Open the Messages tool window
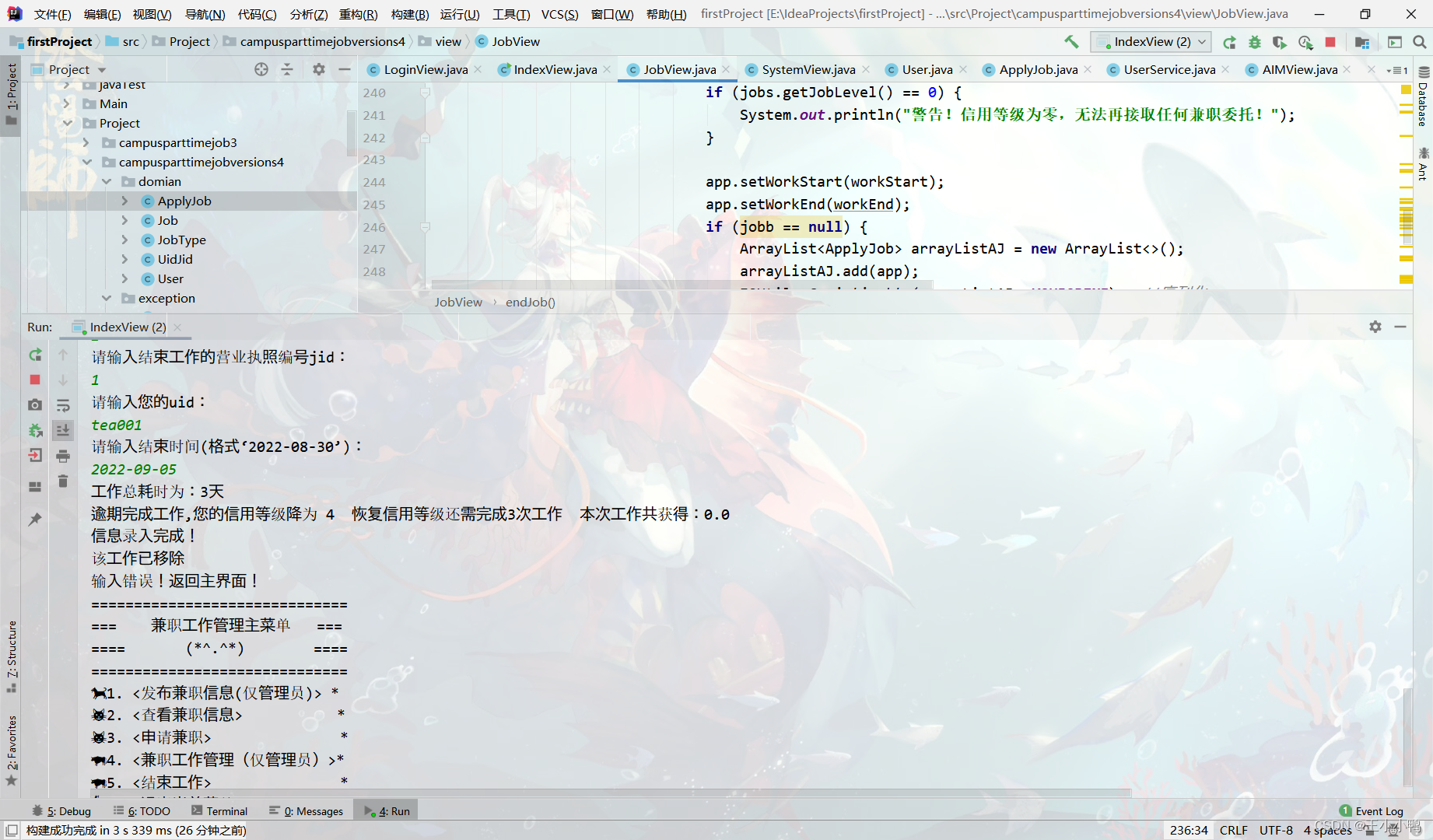Image resolution: width=1433 pixels, height=840 pixels. (307, 811)
